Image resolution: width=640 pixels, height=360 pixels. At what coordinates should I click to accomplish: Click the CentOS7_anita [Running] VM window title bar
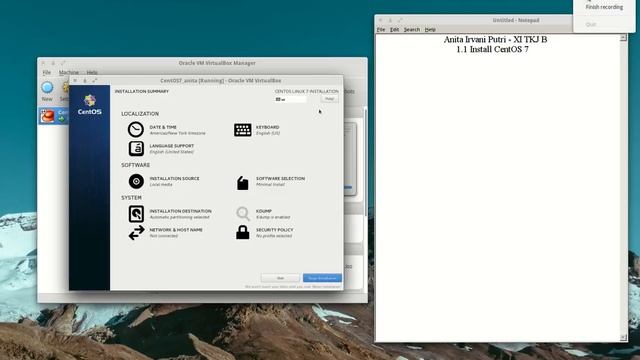tap(220, 80)
